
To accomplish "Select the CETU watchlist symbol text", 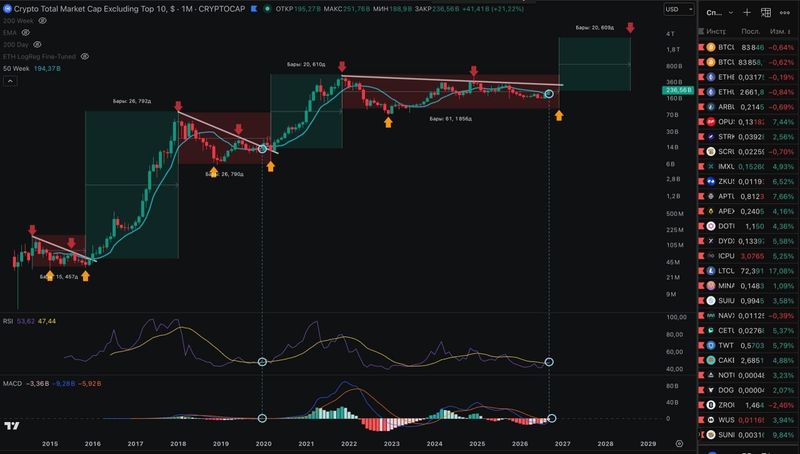I will (x=726, y=331).
